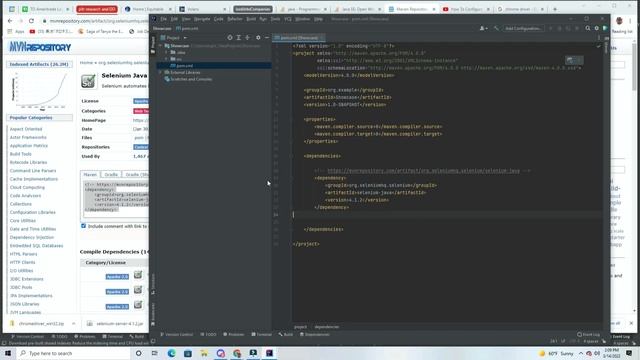
Task: Open the Add Configuration dropdown
Action: coord(523,28)
